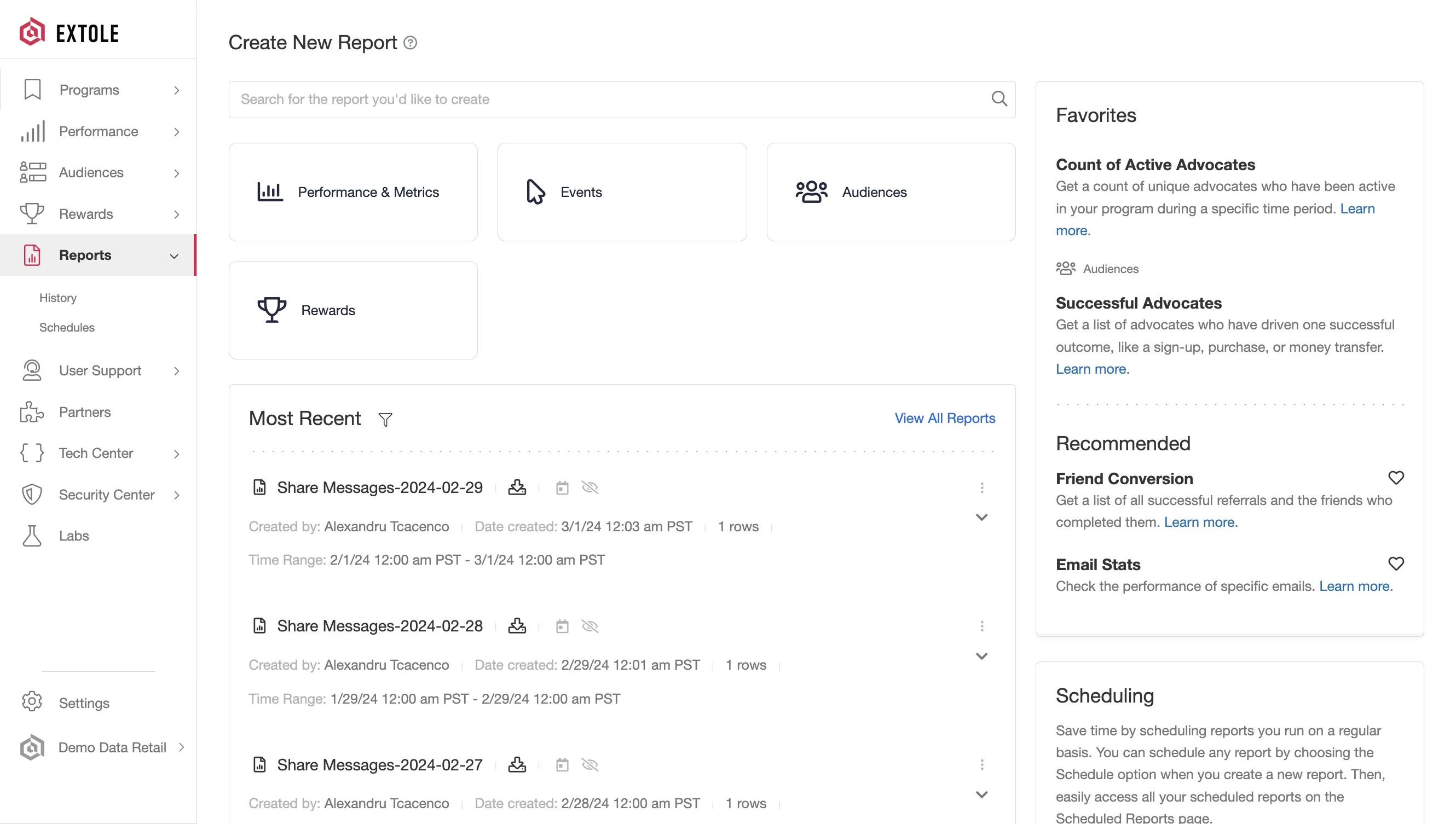This screenshot has height=824, width=1456.
Task: Open Demo Data Retail account switcher
Action: [102, 747]
